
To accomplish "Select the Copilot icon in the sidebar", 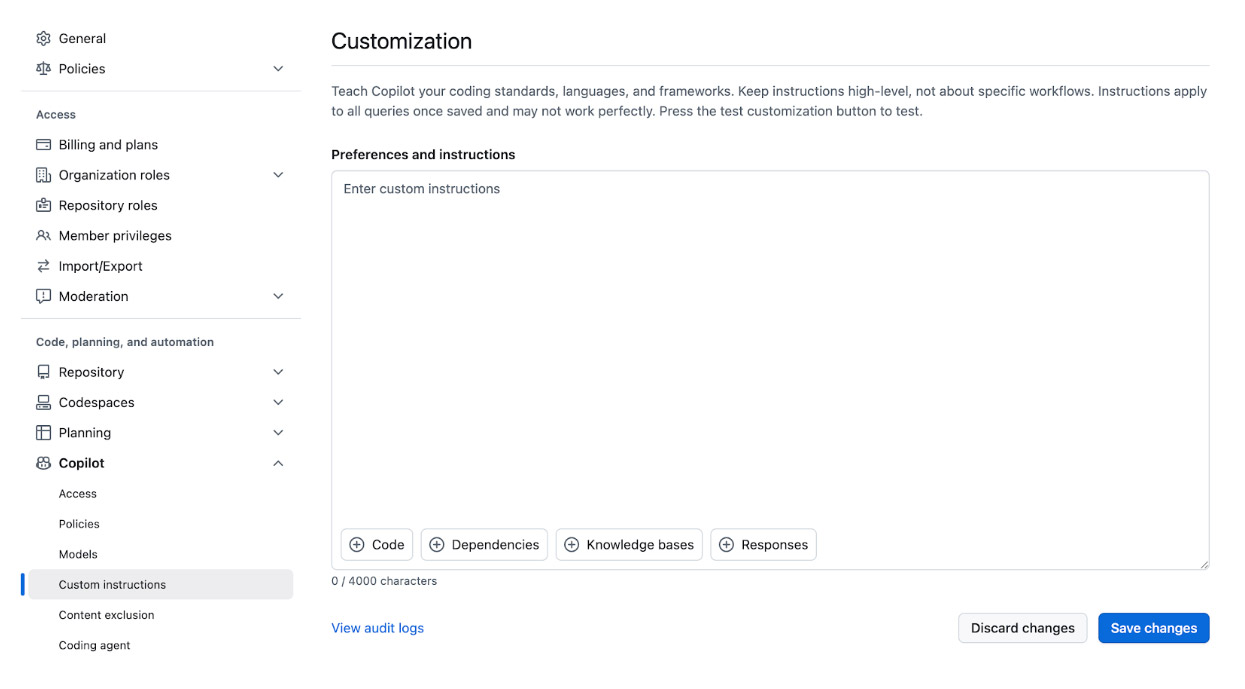I will 43,463.
